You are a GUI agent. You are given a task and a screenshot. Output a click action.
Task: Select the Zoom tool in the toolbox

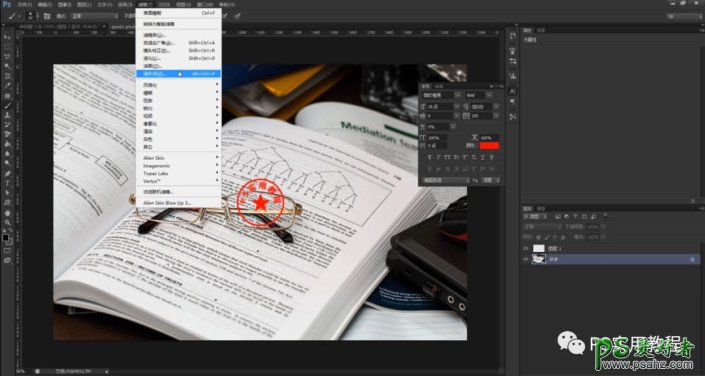[x=7, y=222]
